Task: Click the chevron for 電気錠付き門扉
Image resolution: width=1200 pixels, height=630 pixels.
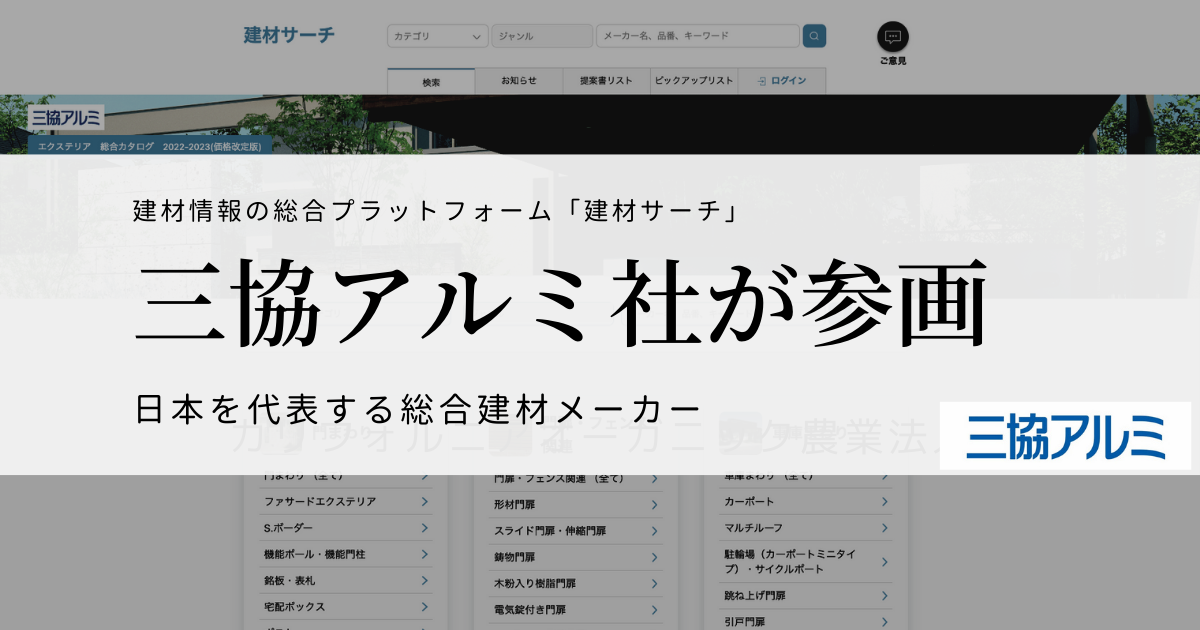Action: tap(655, 609)
